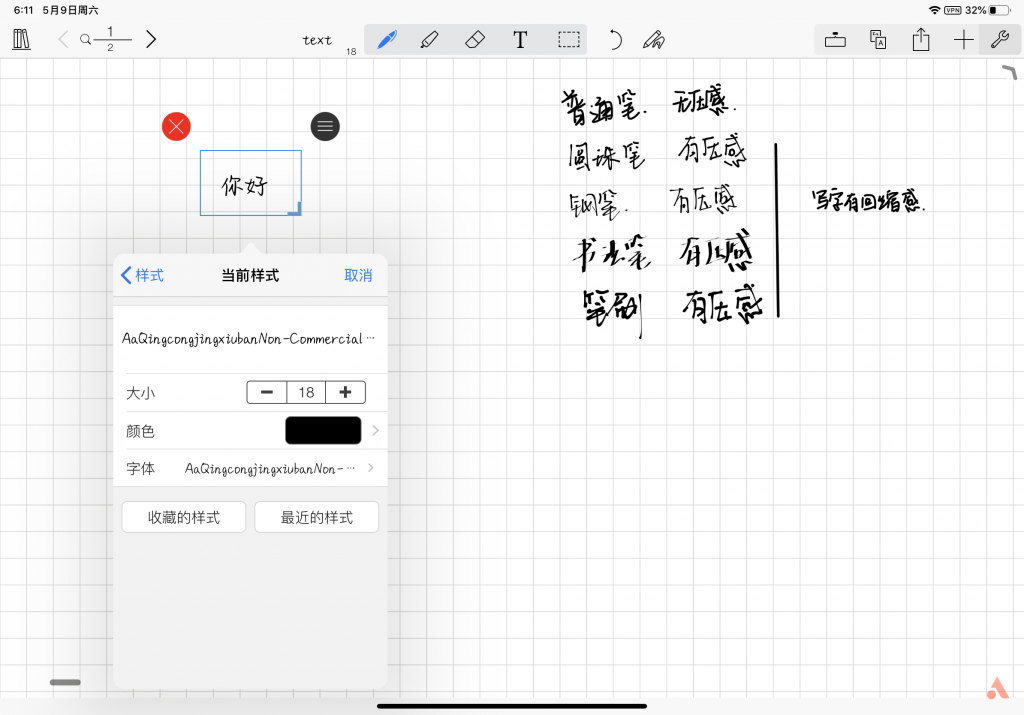This screenshot has width=1024, height=715.
Task: Show 收藏的样式 favorite styles
Action: point(183,517)
